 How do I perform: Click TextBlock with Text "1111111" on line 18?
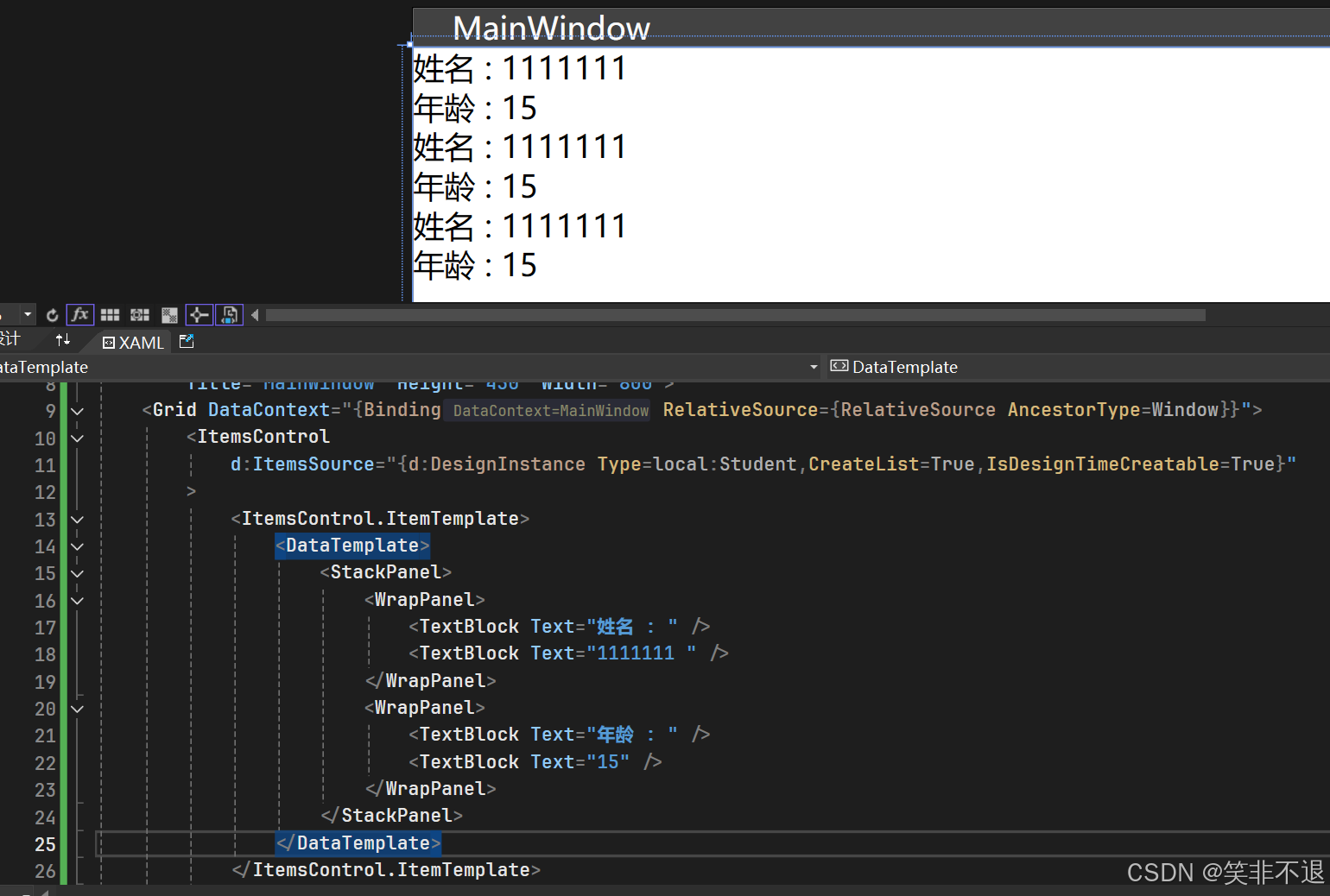[x=568, y=653]
